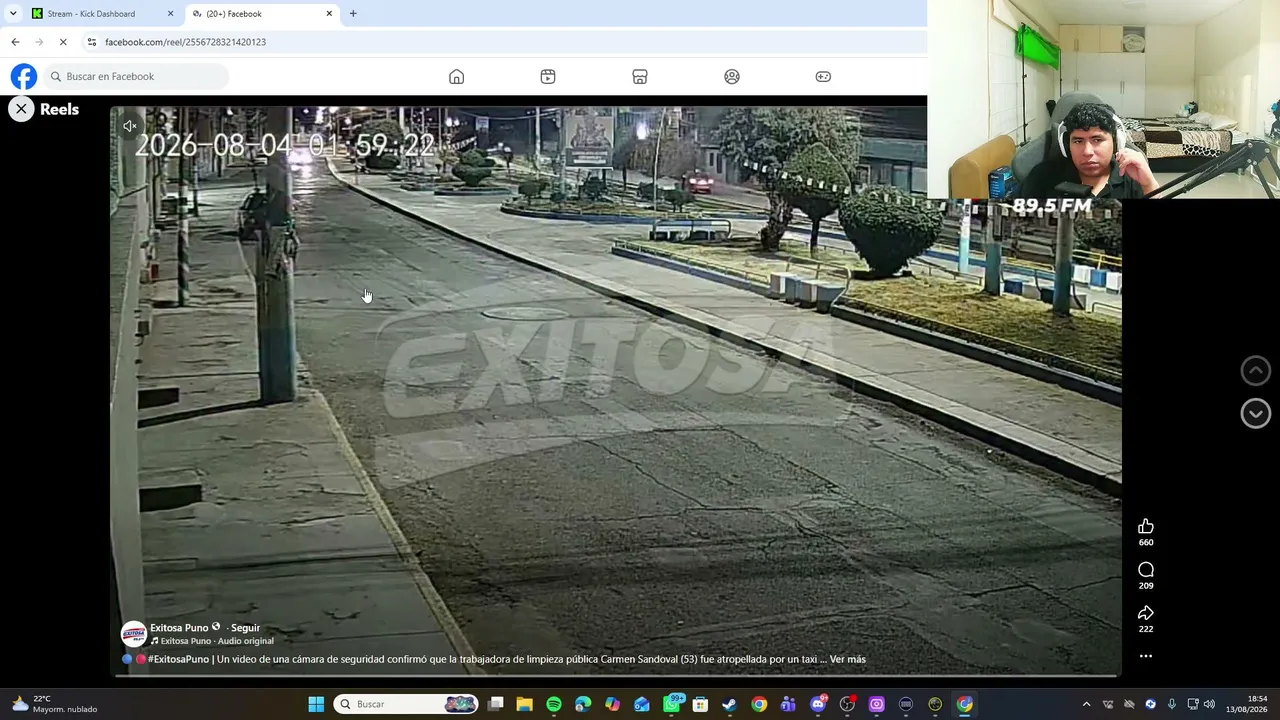1280x720 pixels.
Task: Share the Exitosa Puno reel
Action: pyautogui.click(x=1146, y=613)
